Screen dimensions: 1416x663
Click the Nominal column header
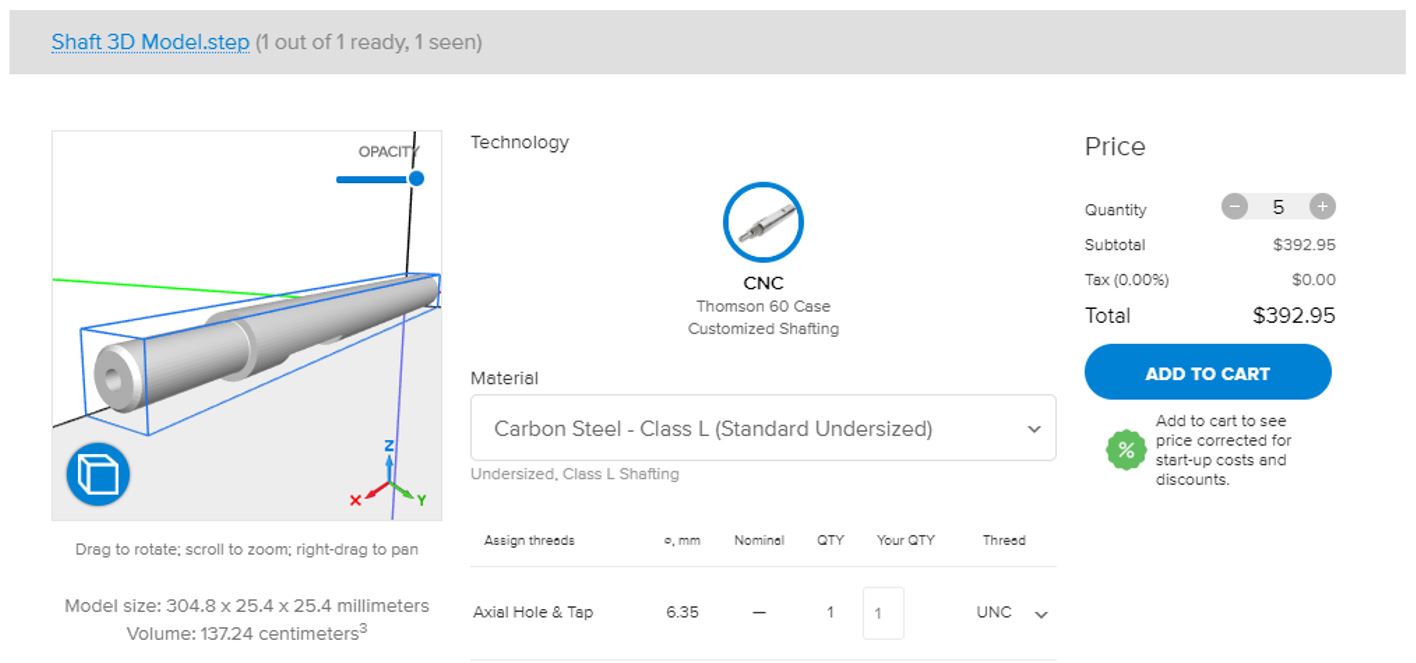759,540
